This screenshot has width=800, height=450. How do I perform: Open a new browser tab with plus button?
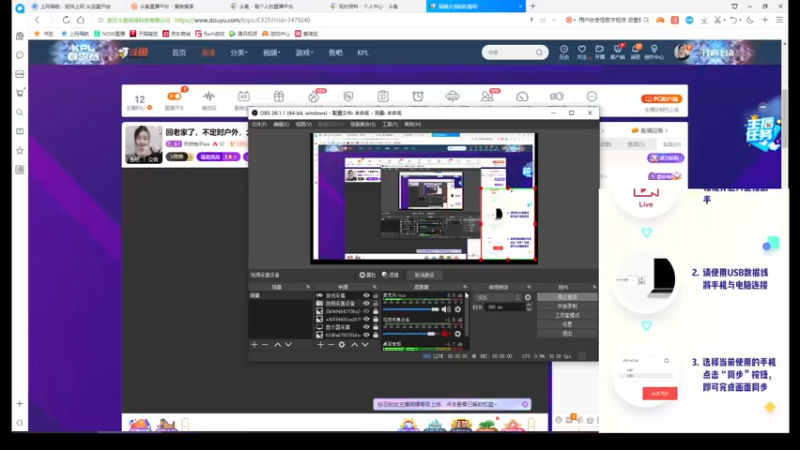tap(533, 6)
